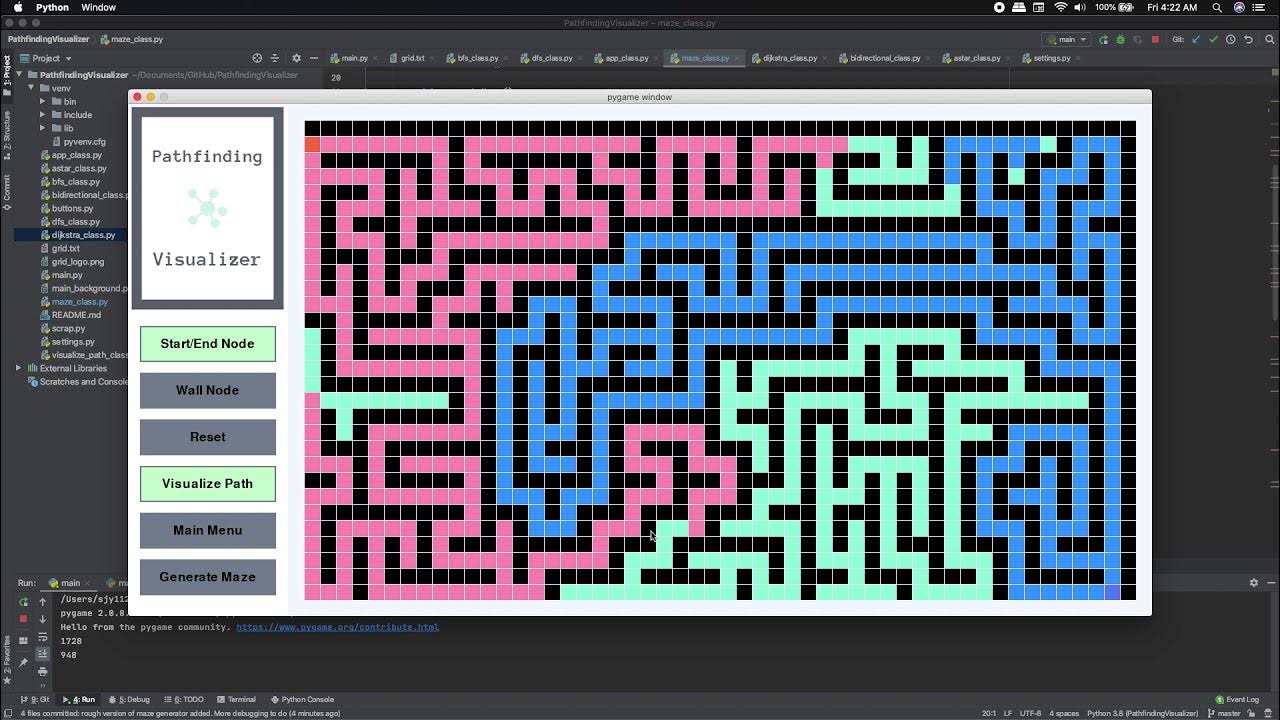Open Project panel gear settings
Screen dimensions: 1280x720
click(x=296, y=58)
